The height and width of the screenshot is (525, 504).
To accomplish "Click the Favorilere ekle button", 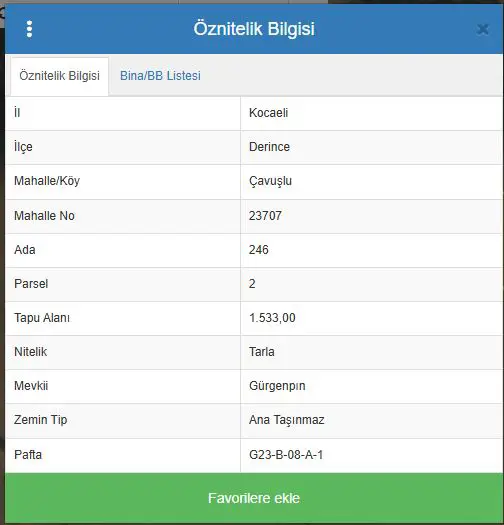I will pyautogui.click(x=254, y=498).
